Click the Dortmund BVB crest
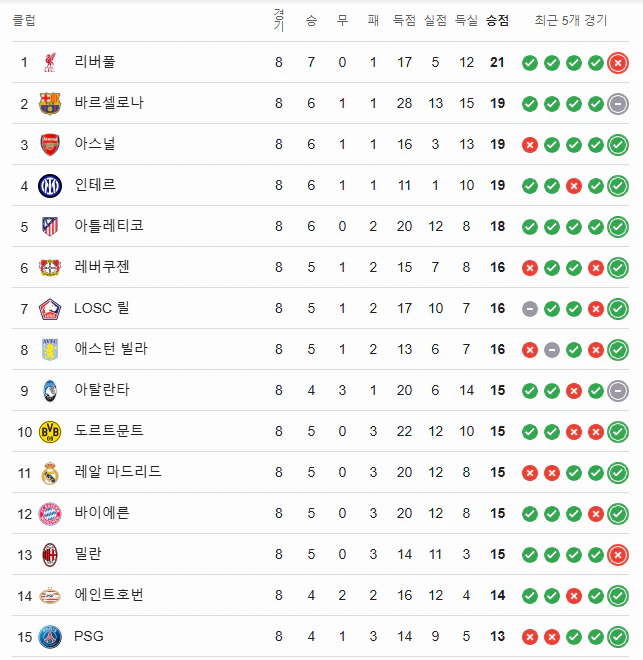This screenshot has width=643, height=660. [x=50, y=431]
